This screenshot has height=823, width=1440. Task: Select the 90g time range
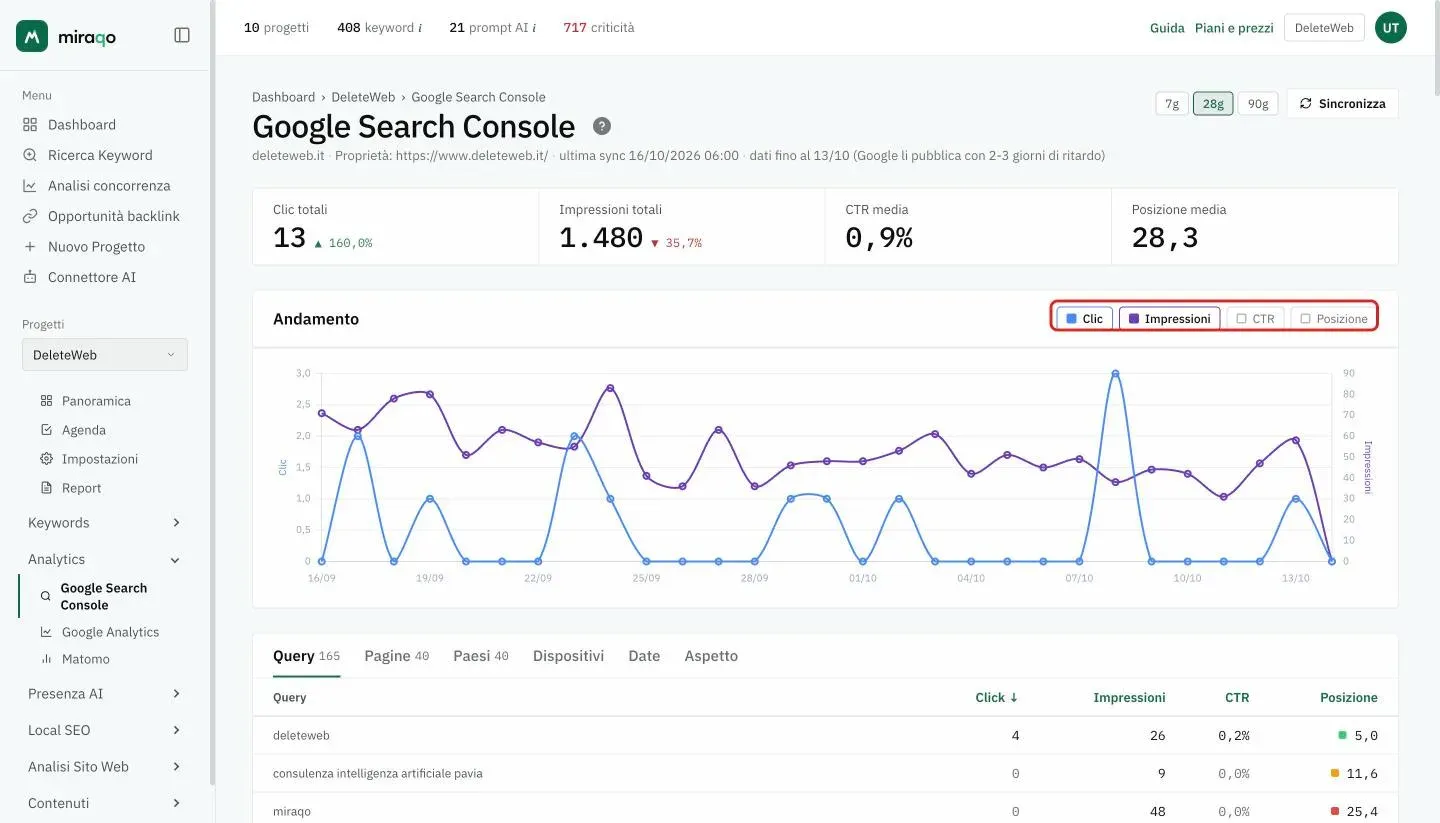tap(1258, 104)
